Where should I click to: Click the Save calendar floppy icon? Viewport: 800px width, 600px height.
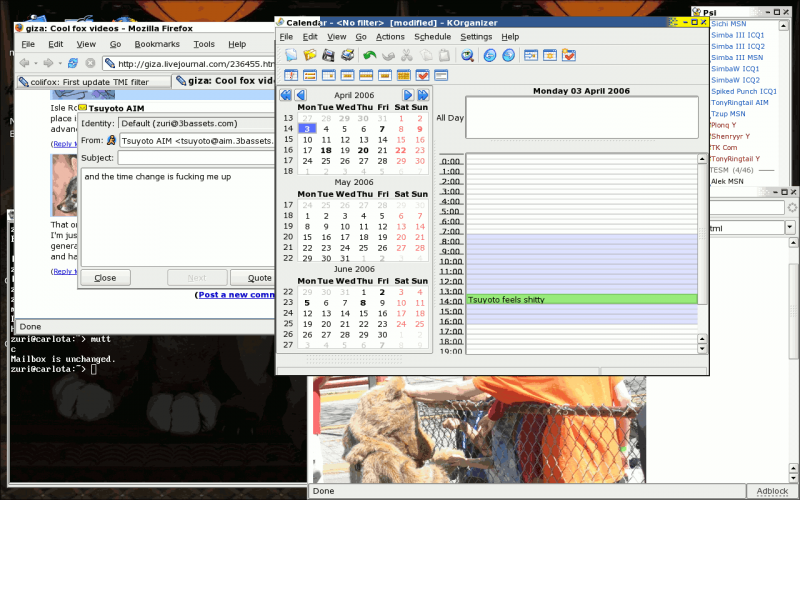click(328, 55)
